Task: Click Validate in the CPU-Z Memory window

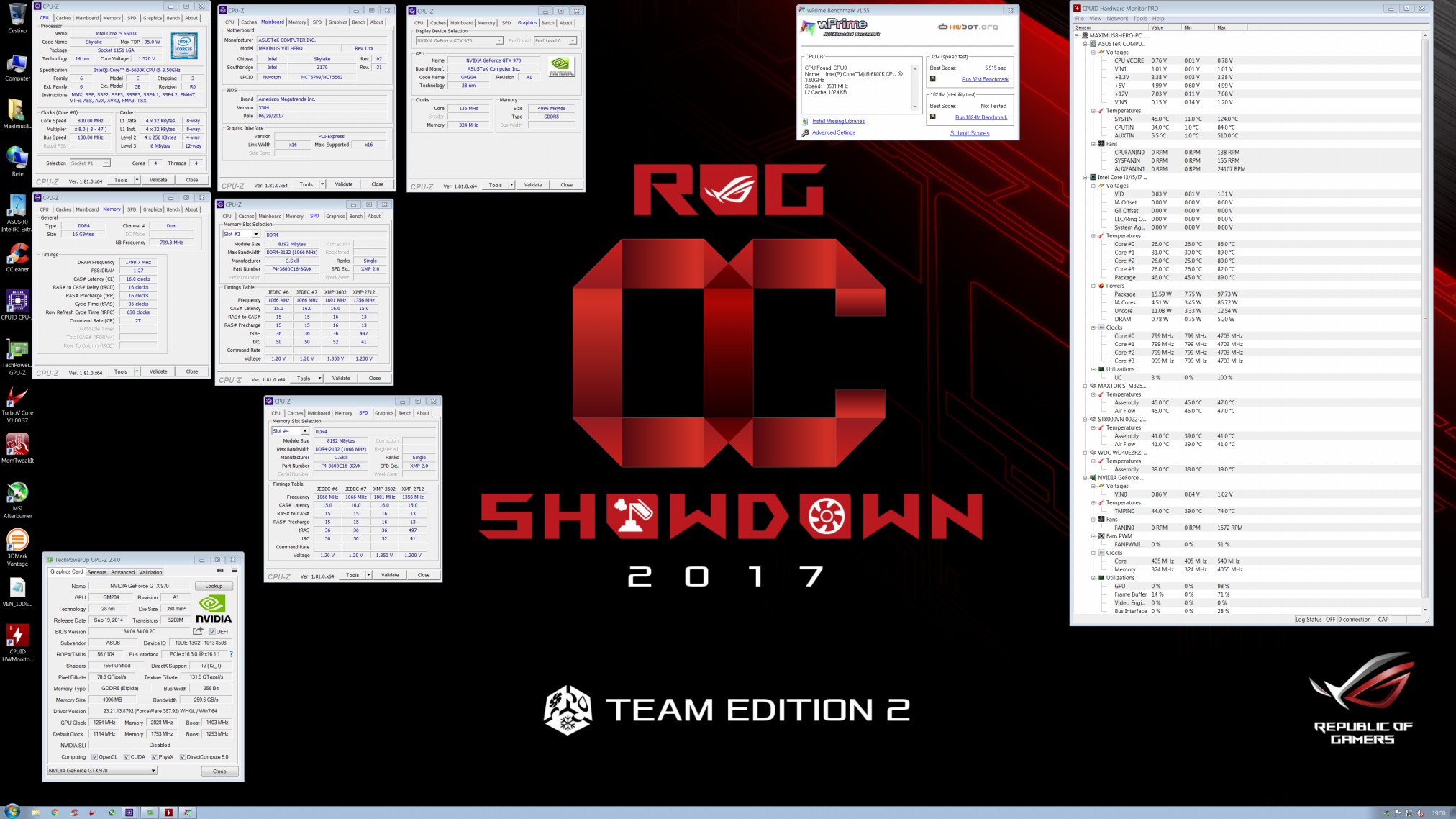Action: tap(158, 372)
